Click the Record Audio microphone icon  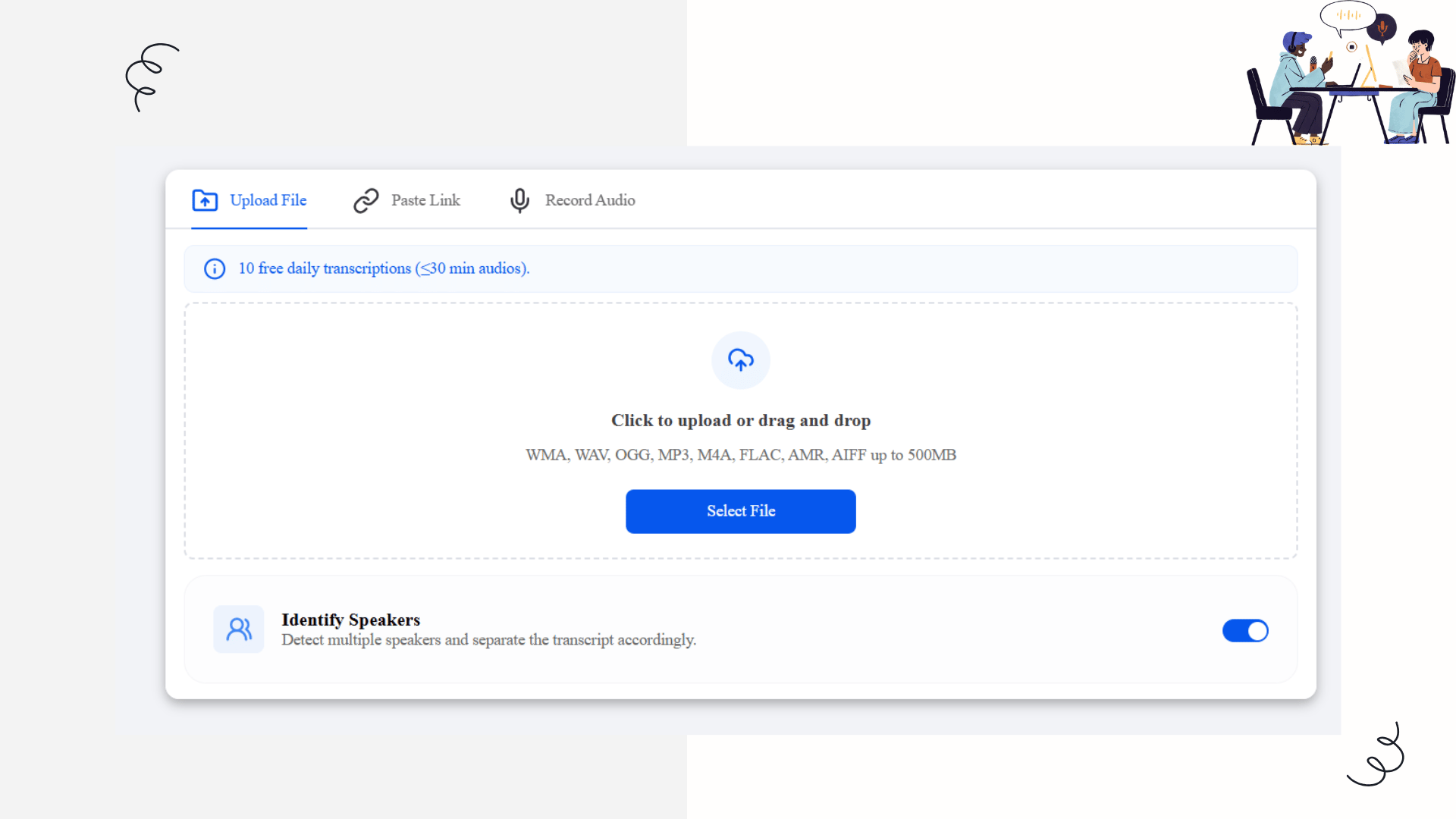coord(519,200)
